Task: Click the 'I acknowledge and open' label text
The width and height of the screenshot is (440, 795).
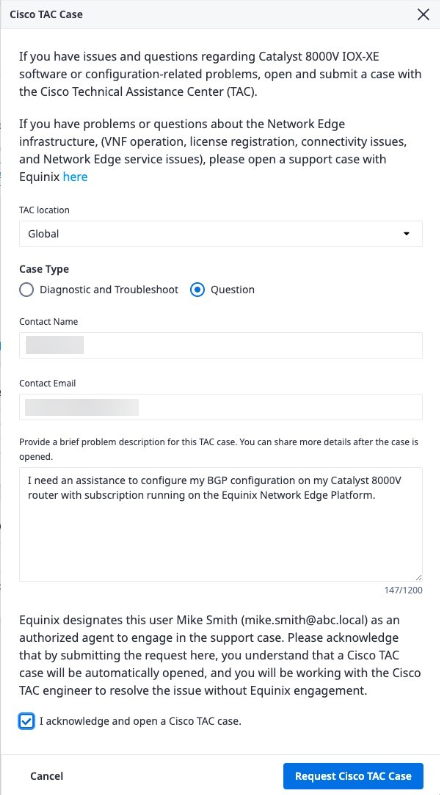Action: pyautogui.click(x=140, y=721)
